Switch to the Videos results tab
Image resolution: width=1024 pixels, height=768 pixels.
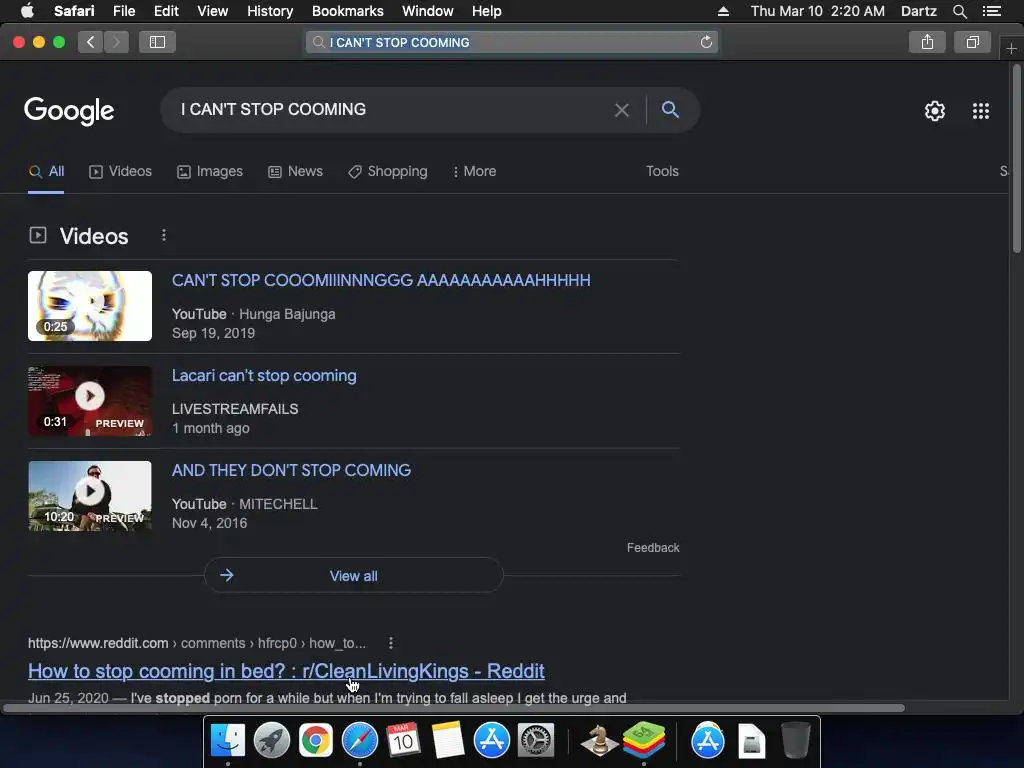coord(120,171)
